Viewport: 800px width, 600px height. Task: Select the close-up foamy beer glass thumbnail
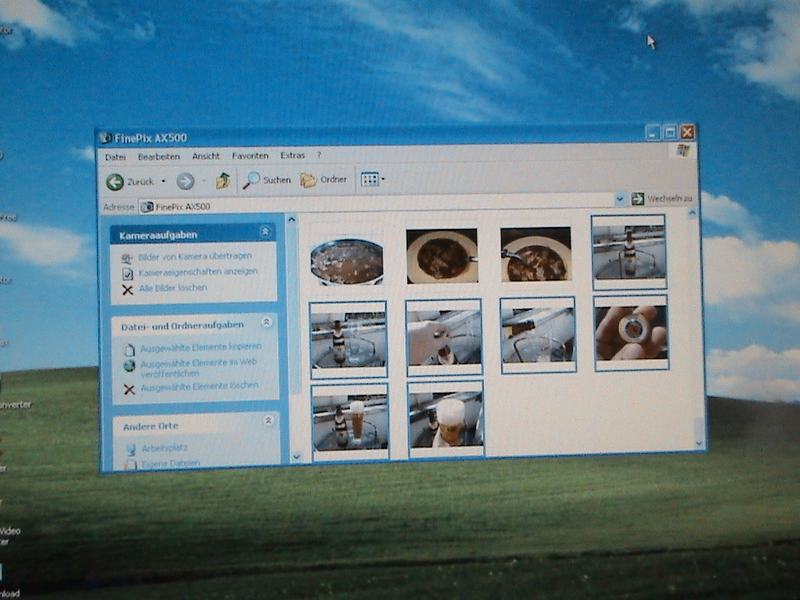pyautogui.click(x=446, y=419)
